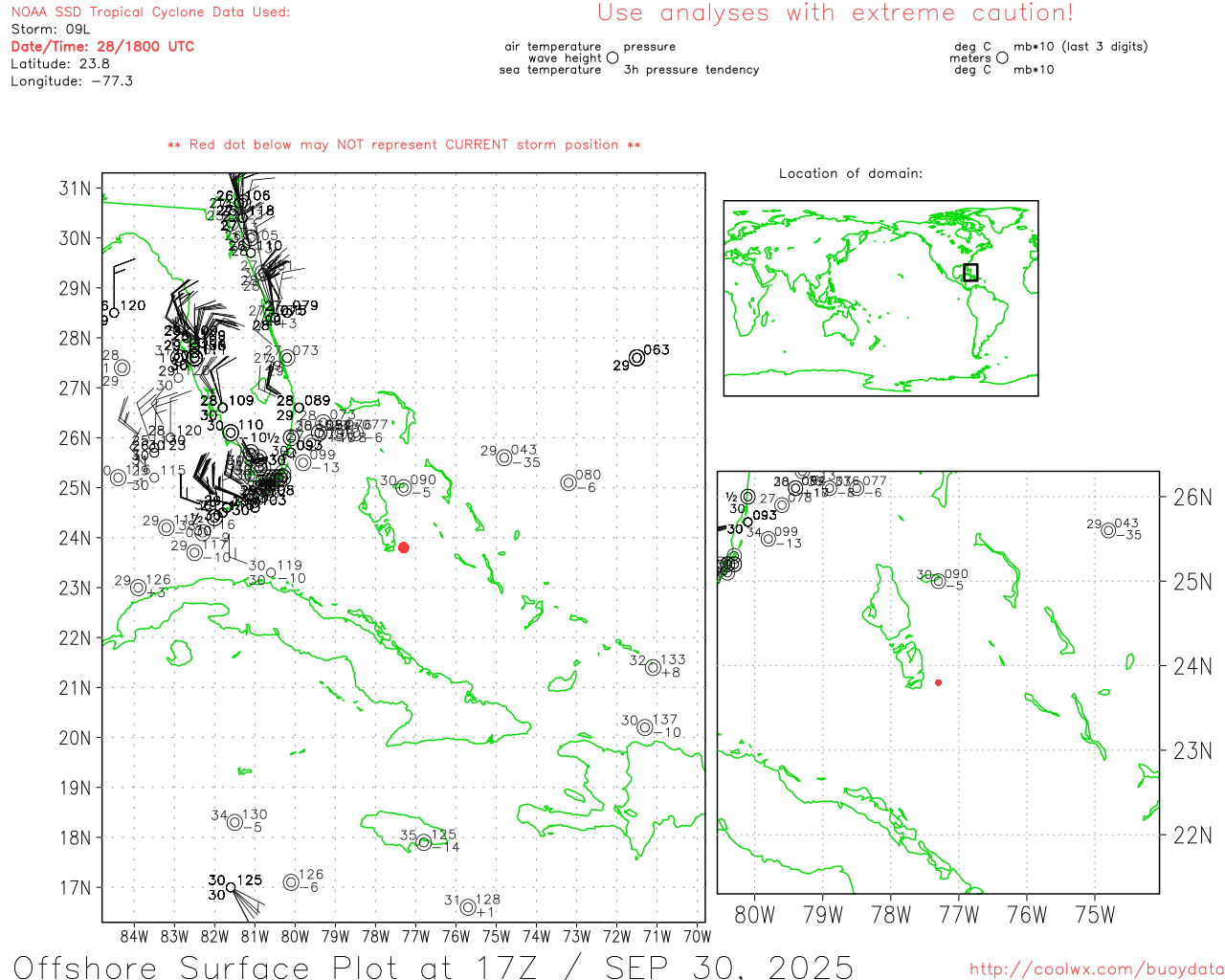This screenshot has height=980, width=1225.
Task: Select the 'Storm: 09L' text
Action: pos(50,30)
